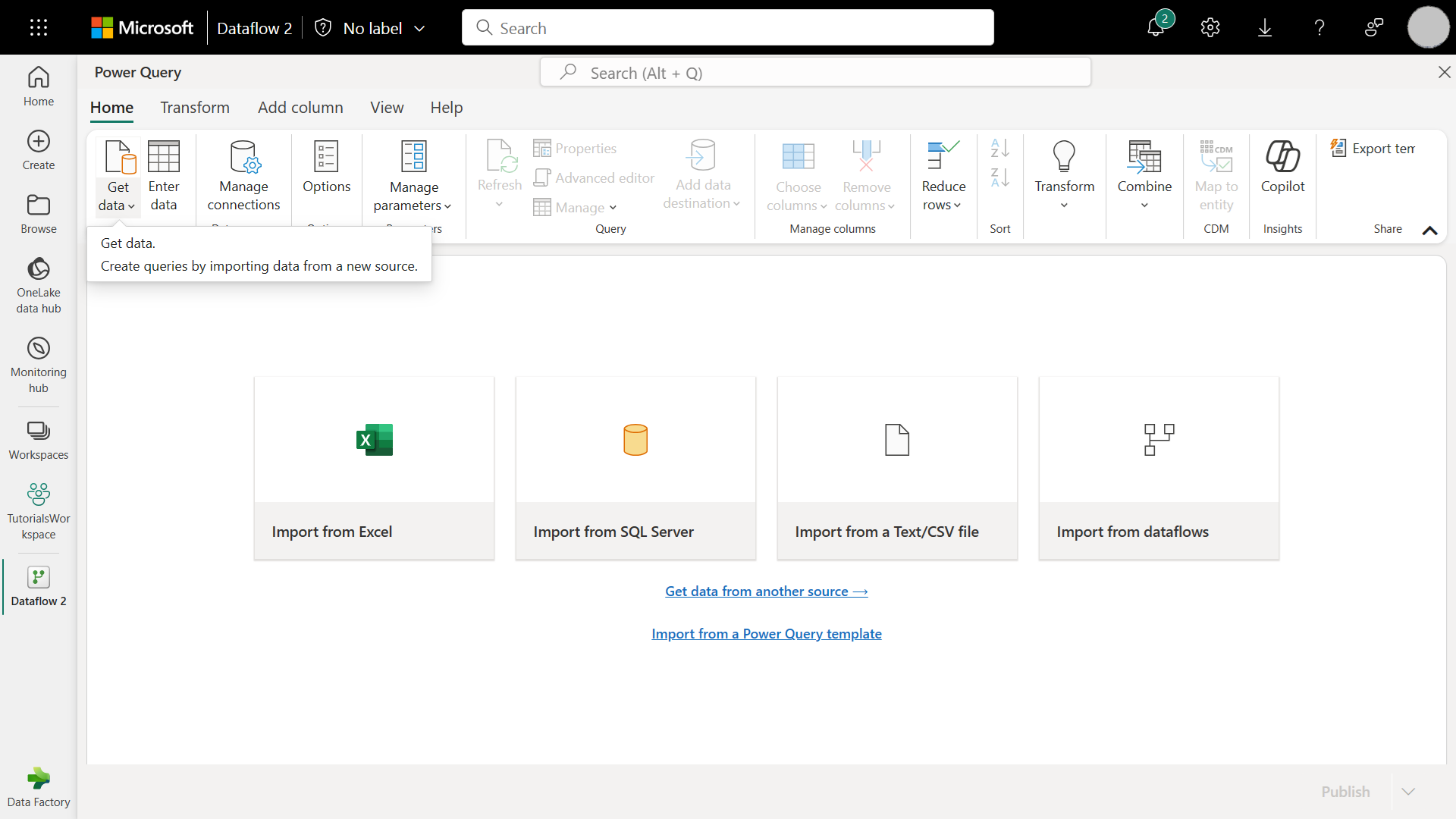Open OneLake data hub in sidebar

[39, 285]
